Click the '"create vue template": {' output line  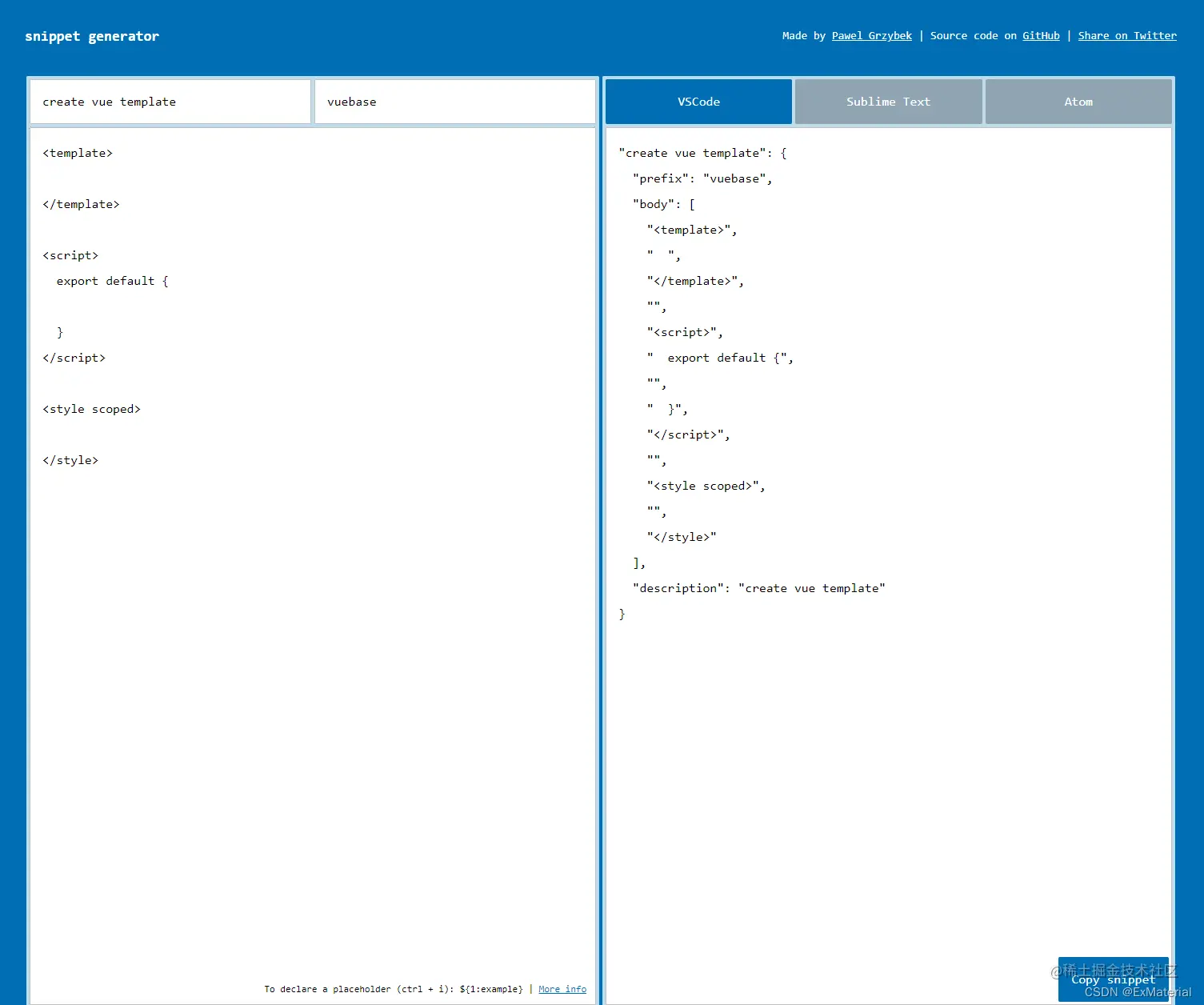click(x=702, y=153)
